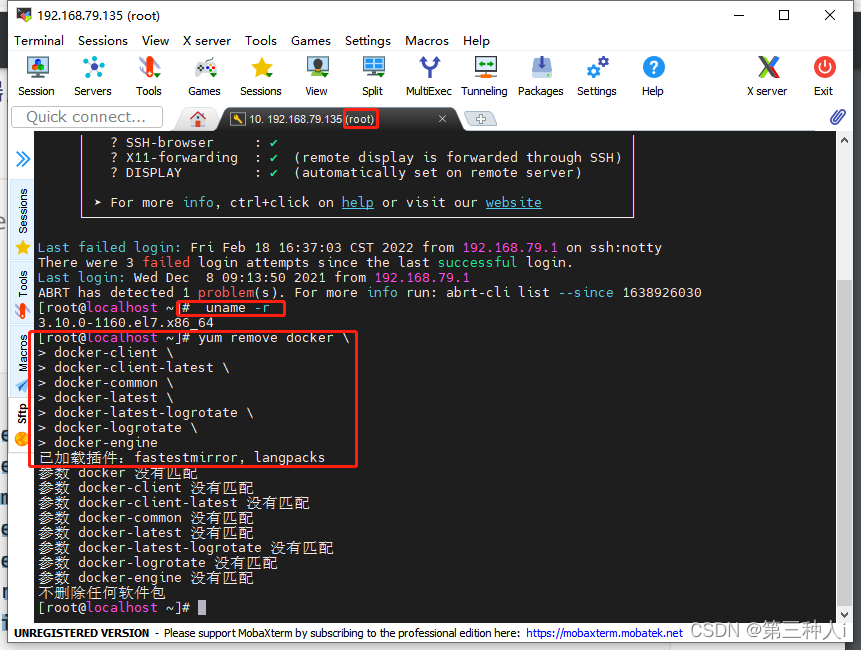Open the Session toolbar icon
The height and width of the screenshot is (650, 861).
coord(36,76)
